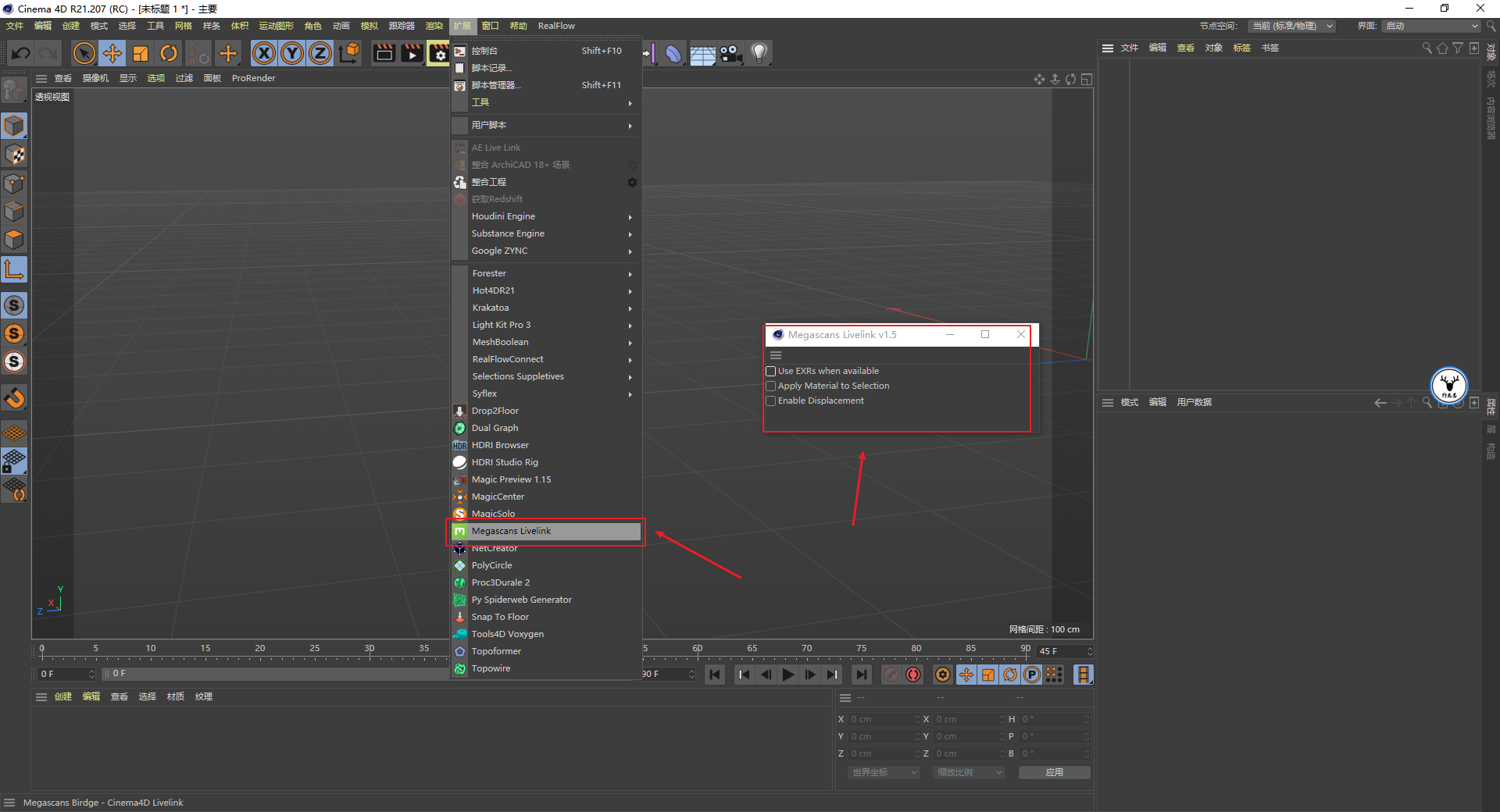Click the Render View clapperboard icon
This screenshot has width=1500, height=812.
tap(384, 53)
